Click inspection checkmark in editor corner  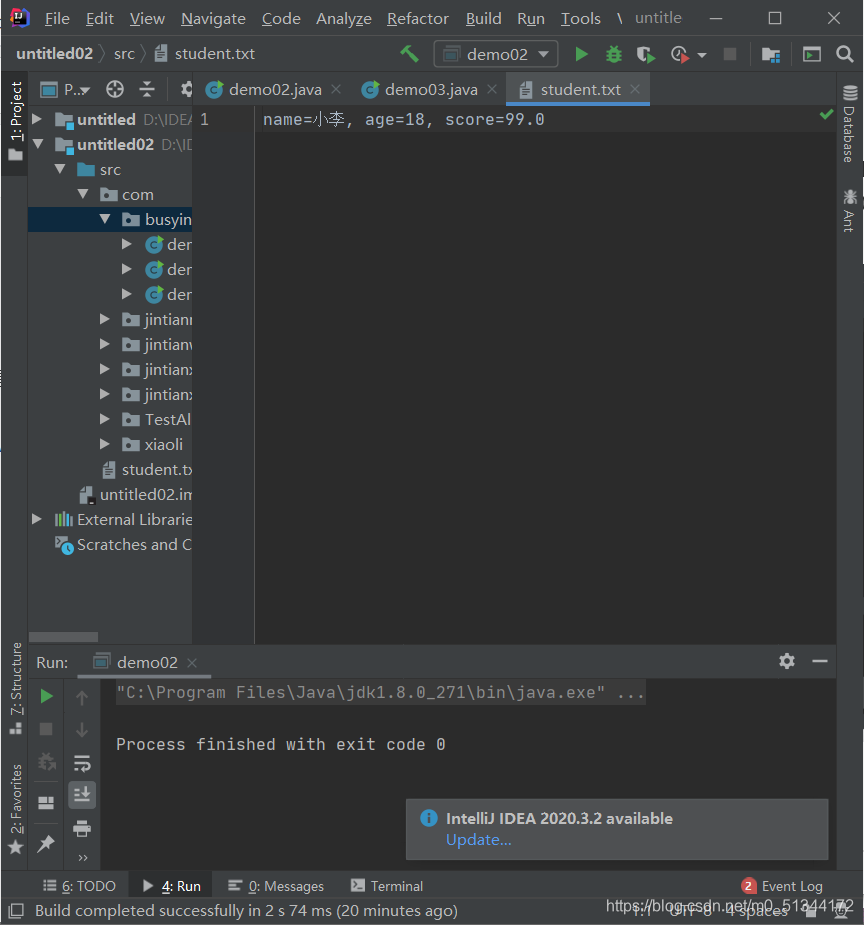coord(826,114)
